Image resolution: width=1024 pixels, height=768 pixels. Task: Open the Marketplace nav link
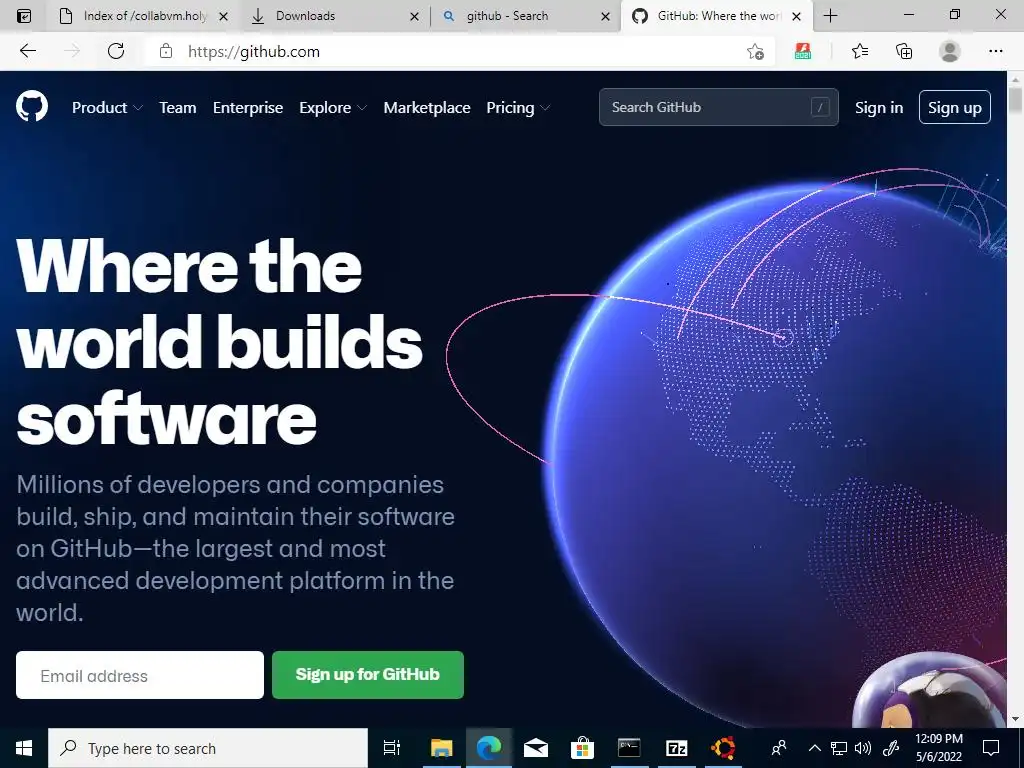pos(427,108)
